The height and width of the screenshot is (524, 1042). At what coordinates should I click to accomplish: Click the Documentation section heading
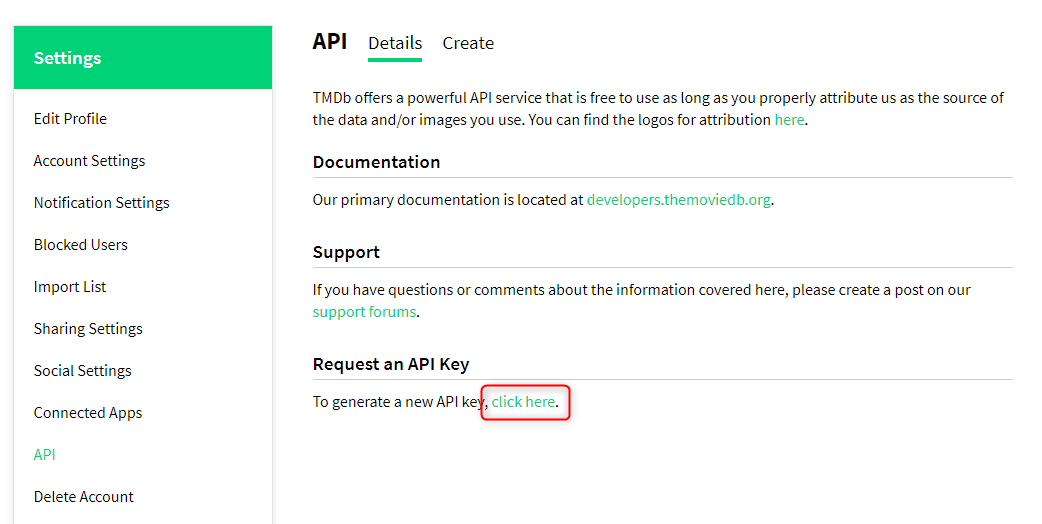[x=376, y=162]
